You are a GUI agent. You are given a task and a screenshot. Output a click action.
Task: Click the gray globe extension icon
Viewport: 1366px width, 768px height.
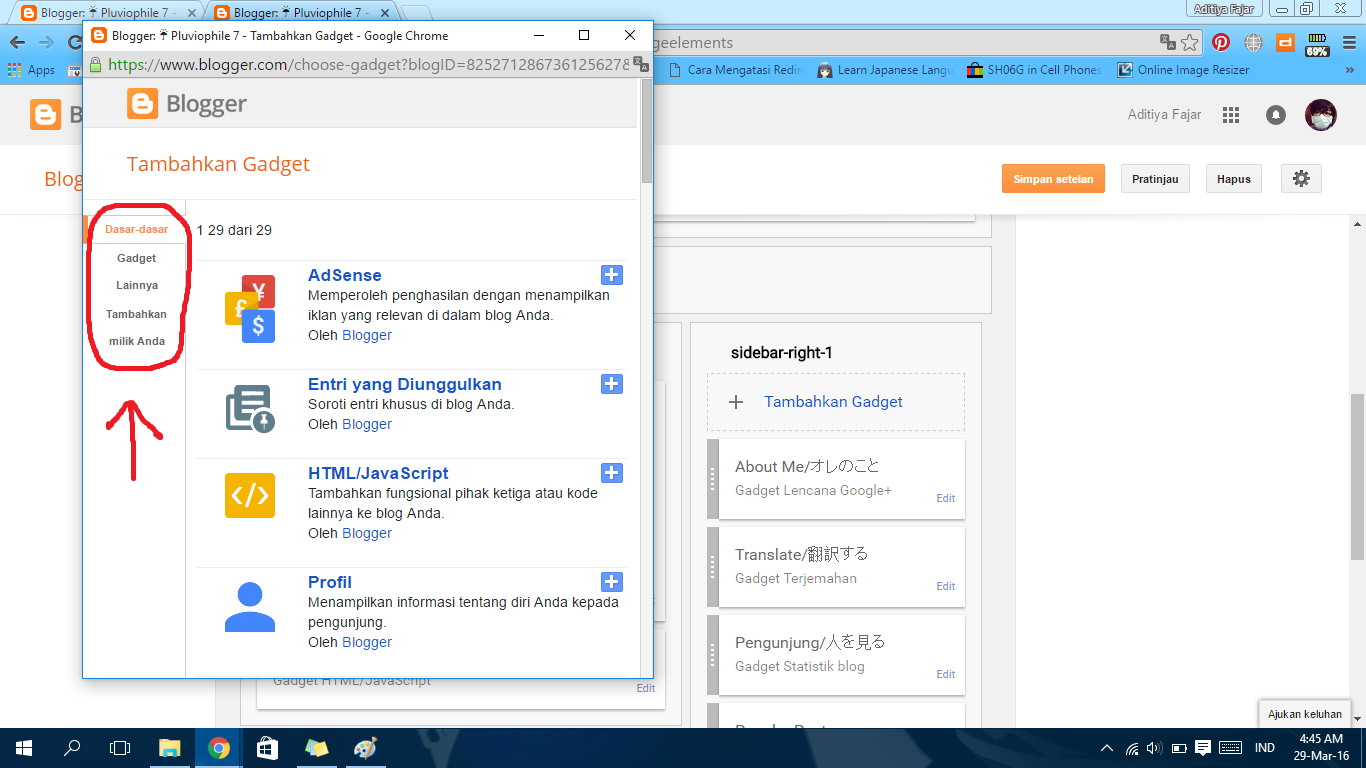coord(1253,42)
